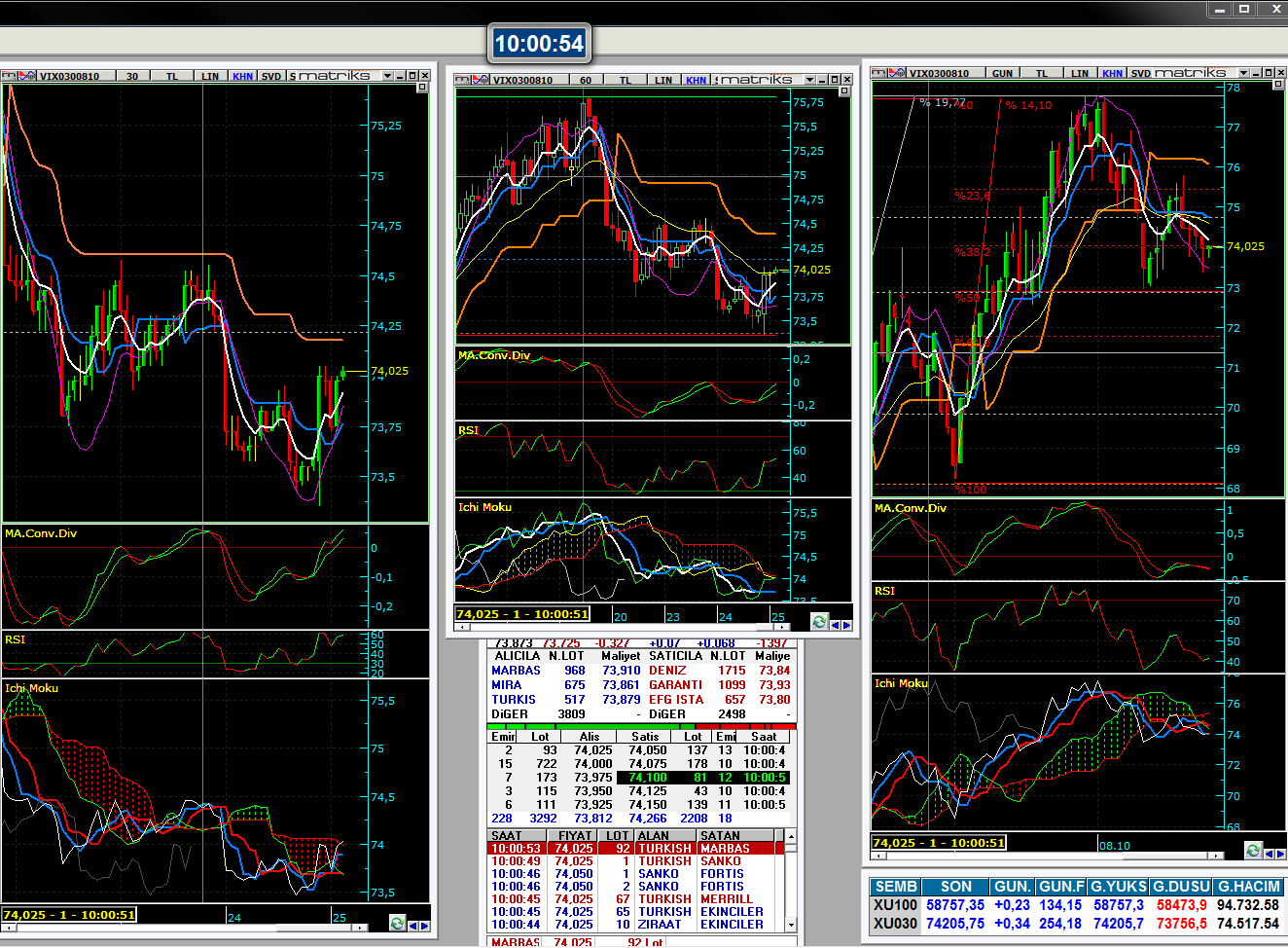
Task: Click the green-red buy/sell ratio bar
Action: pyautogui.click(x=641, y=726)
